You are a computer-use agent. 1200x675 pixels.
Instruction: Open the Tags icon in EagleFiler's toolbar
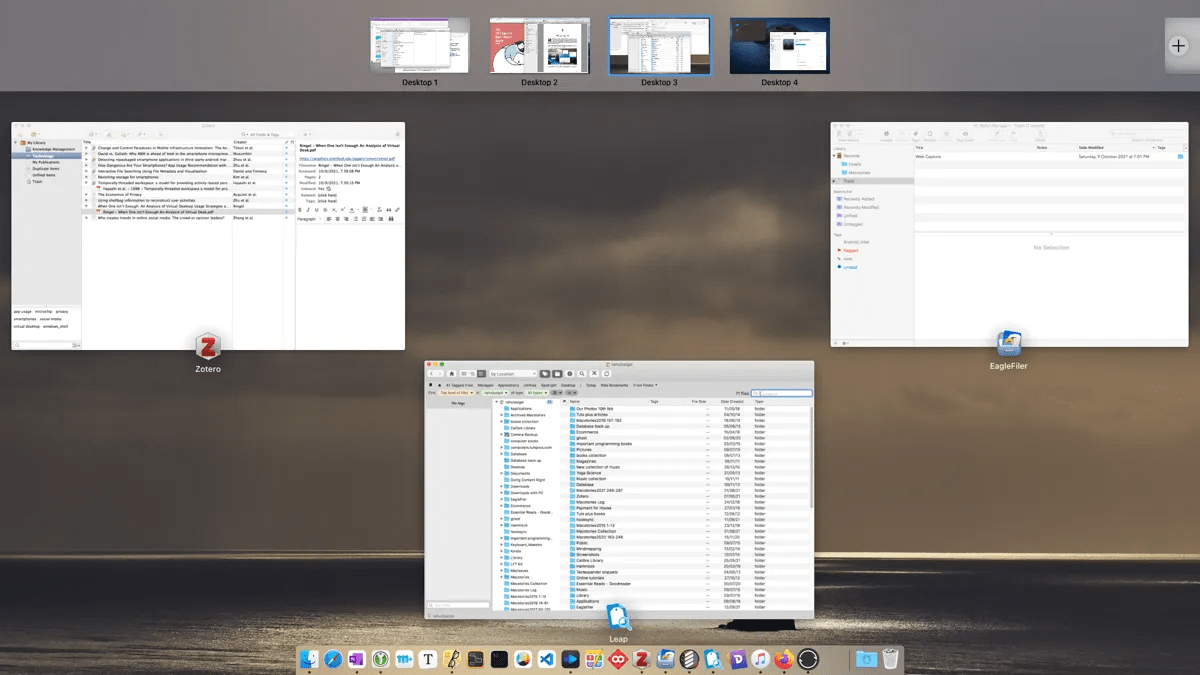(915, 133)
